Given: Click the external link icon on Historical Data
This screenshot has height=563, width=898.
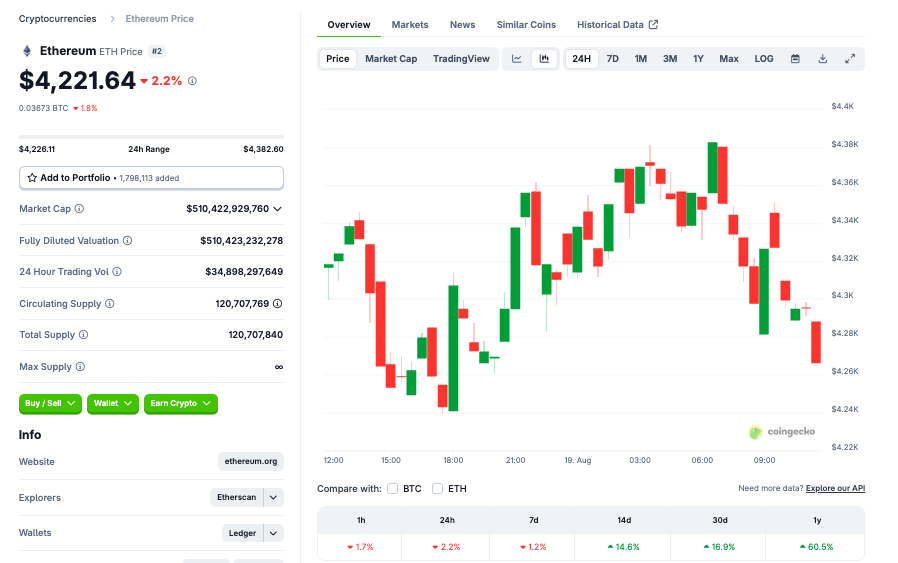Looking at the screenshot, I should click(x=653, y=25).
